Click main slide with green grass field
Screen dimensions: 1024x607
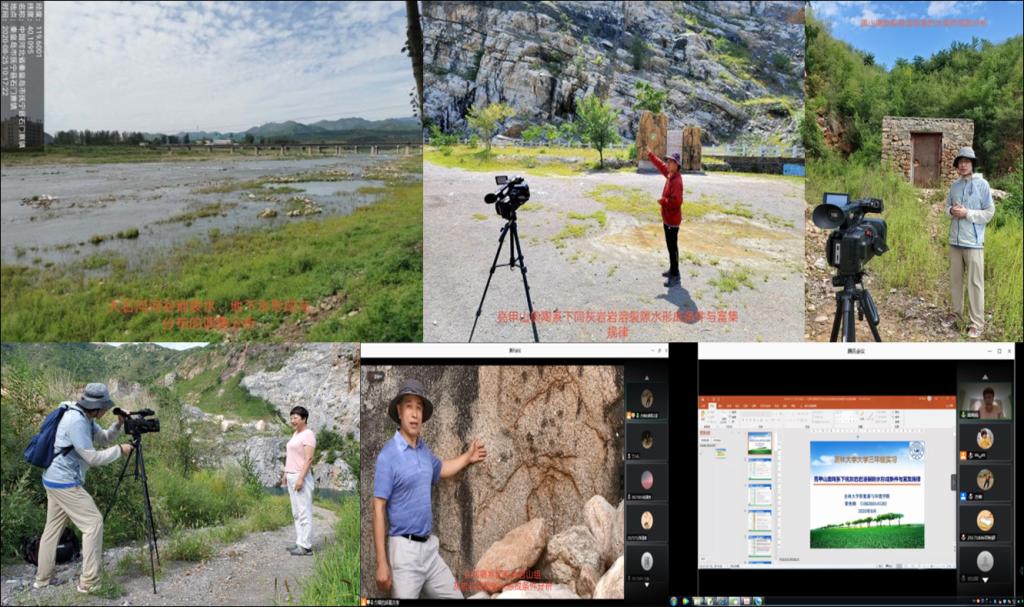click(x=867, y=495)
